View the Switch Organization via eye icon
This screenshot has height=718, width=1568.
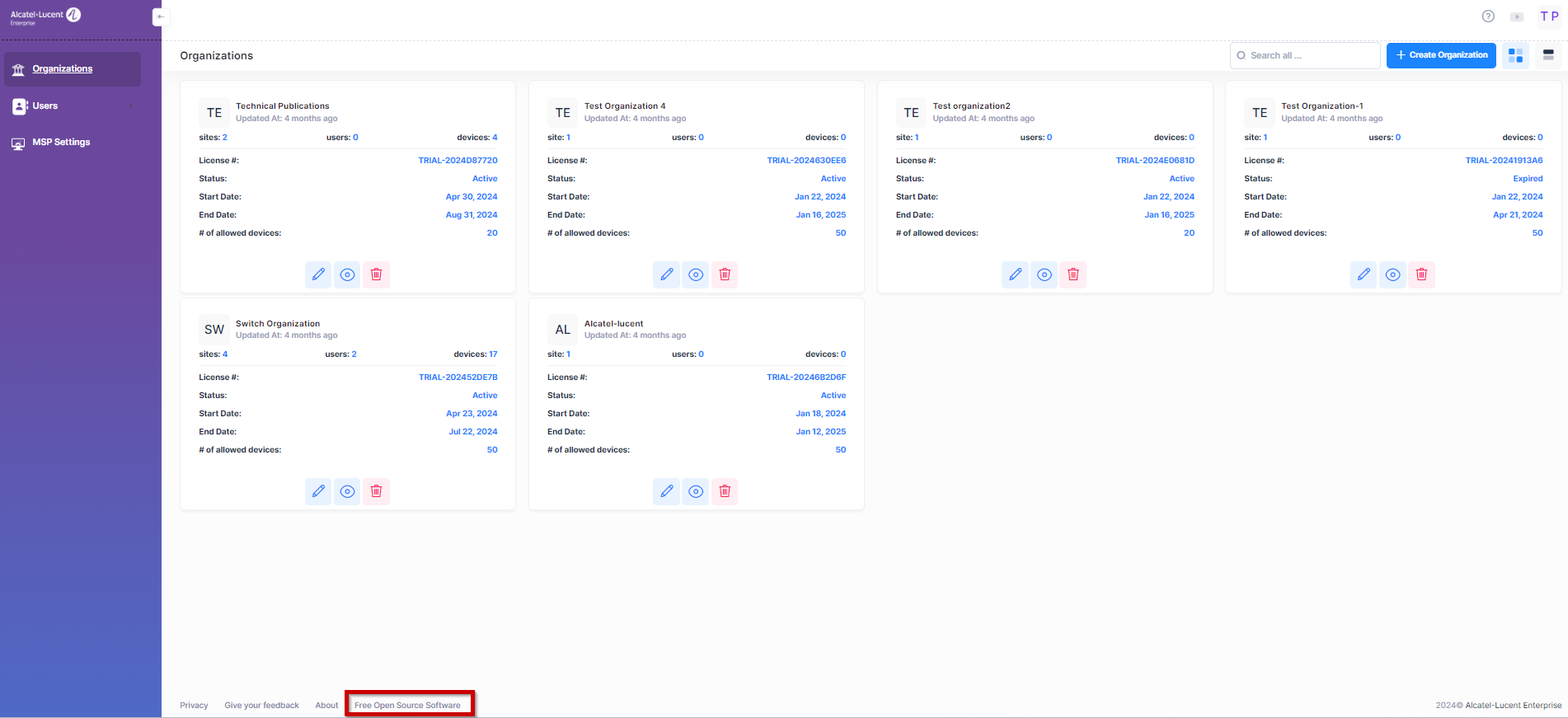tap(347, 491)
